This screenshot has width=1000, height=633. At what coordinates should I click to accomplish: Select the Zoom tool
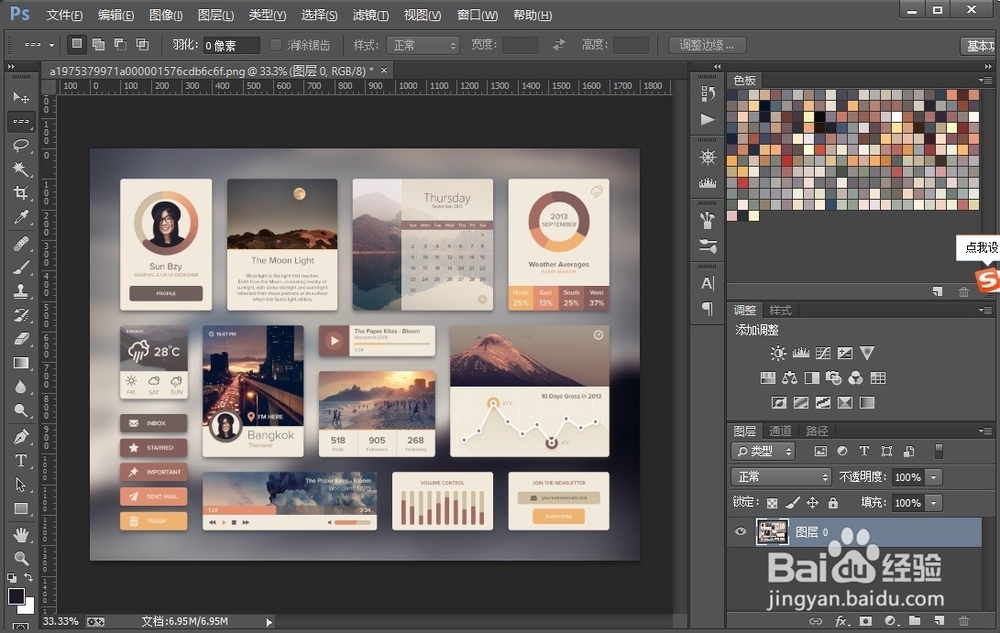click(x=21, y=558)
